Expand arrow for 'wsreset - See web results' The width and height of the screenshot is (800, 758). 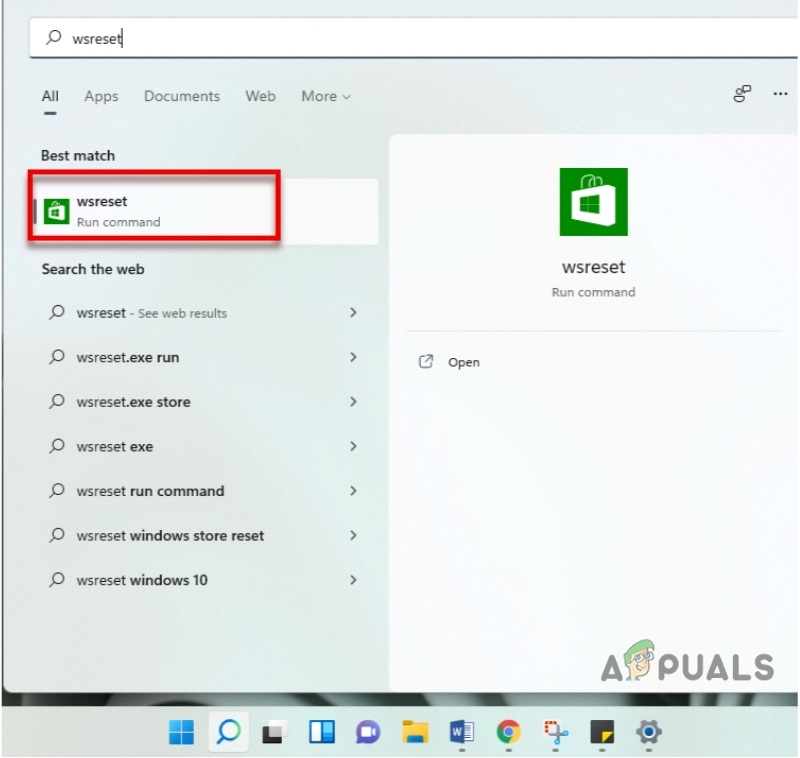point(353,313)
